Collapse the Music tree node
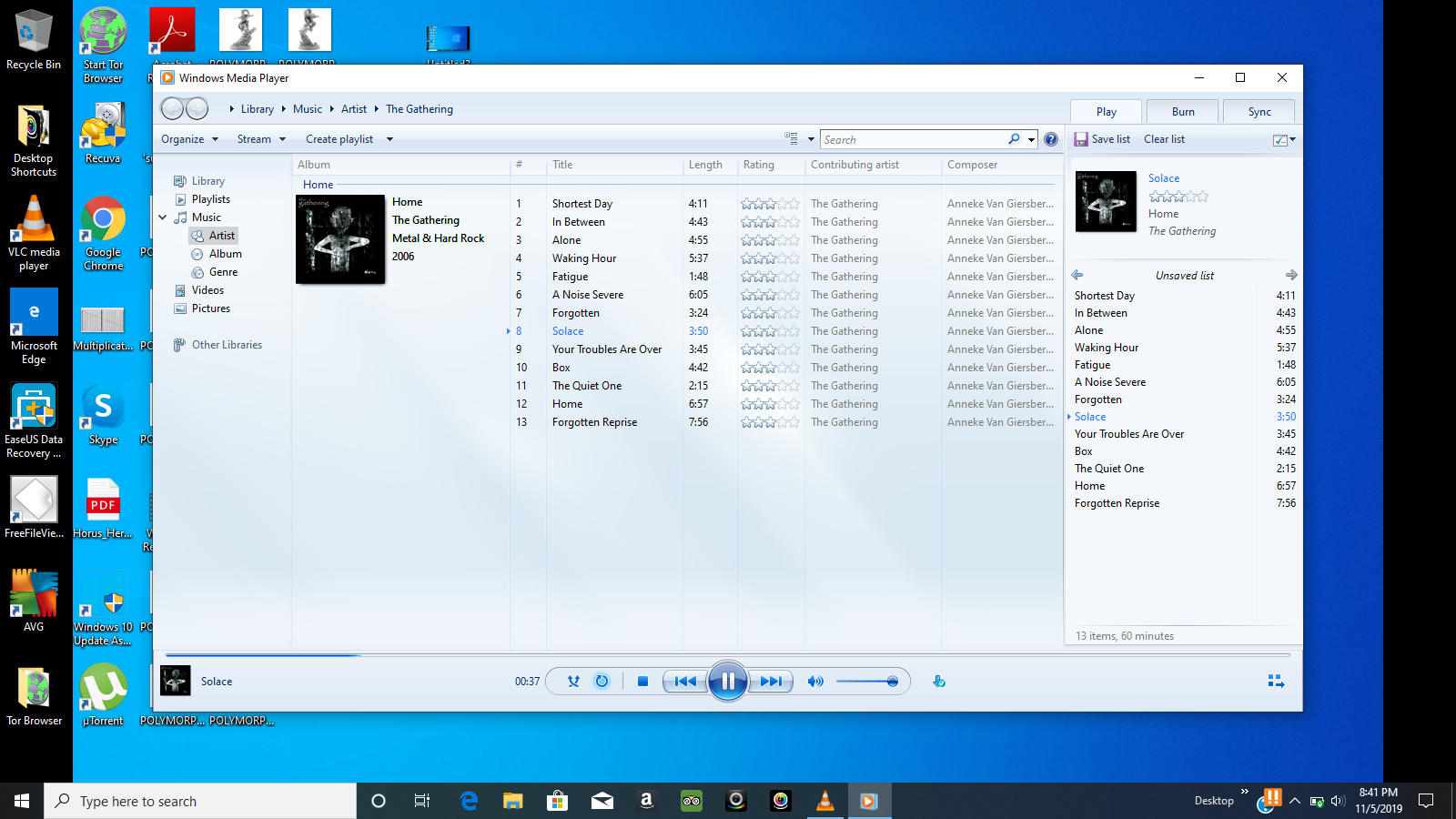Screen dimensions: 1456x819 pyautogui.click(x=163, y=217)
